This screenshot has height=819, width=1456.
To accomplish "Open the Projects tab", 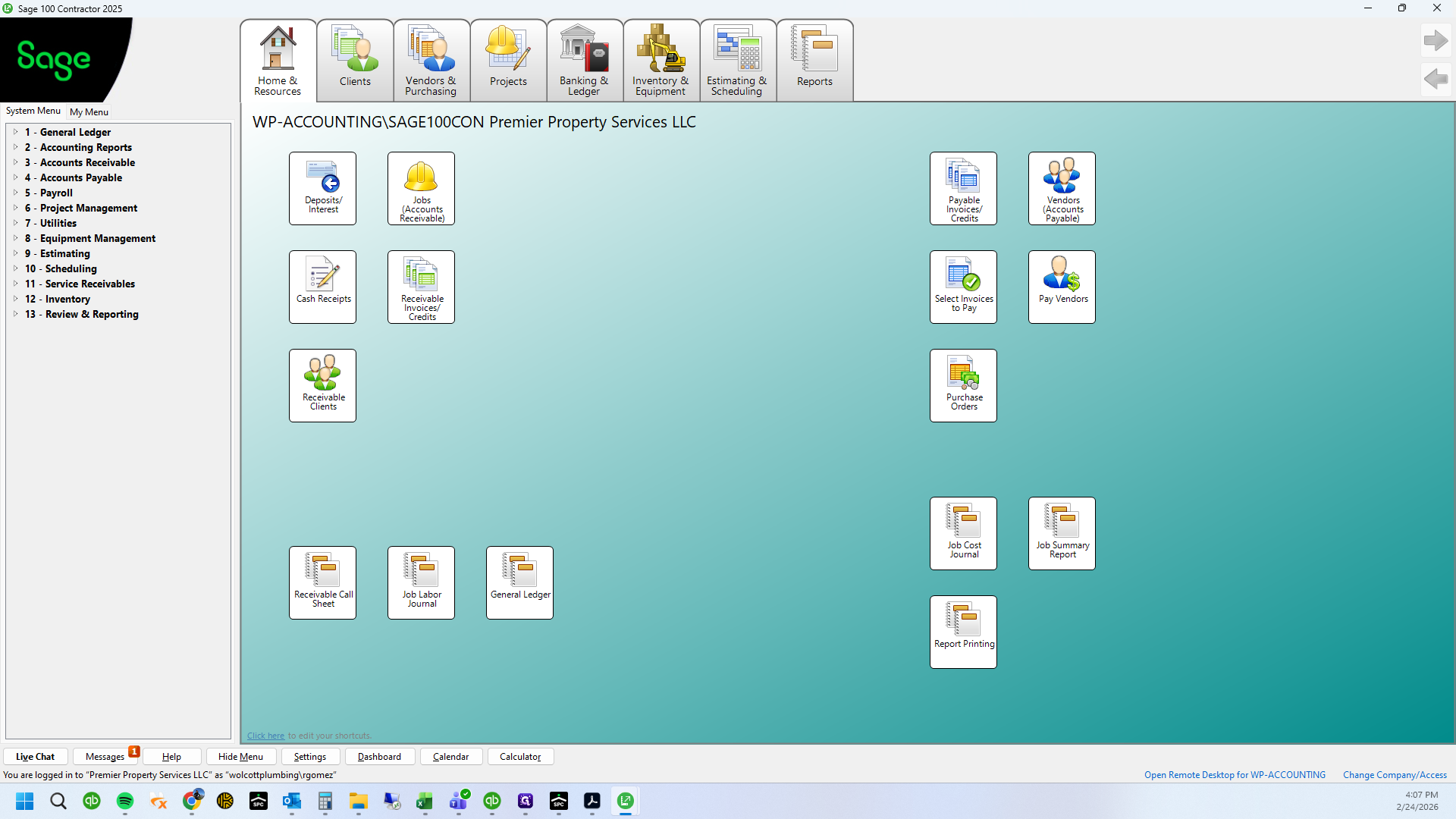I will point(508,61).
